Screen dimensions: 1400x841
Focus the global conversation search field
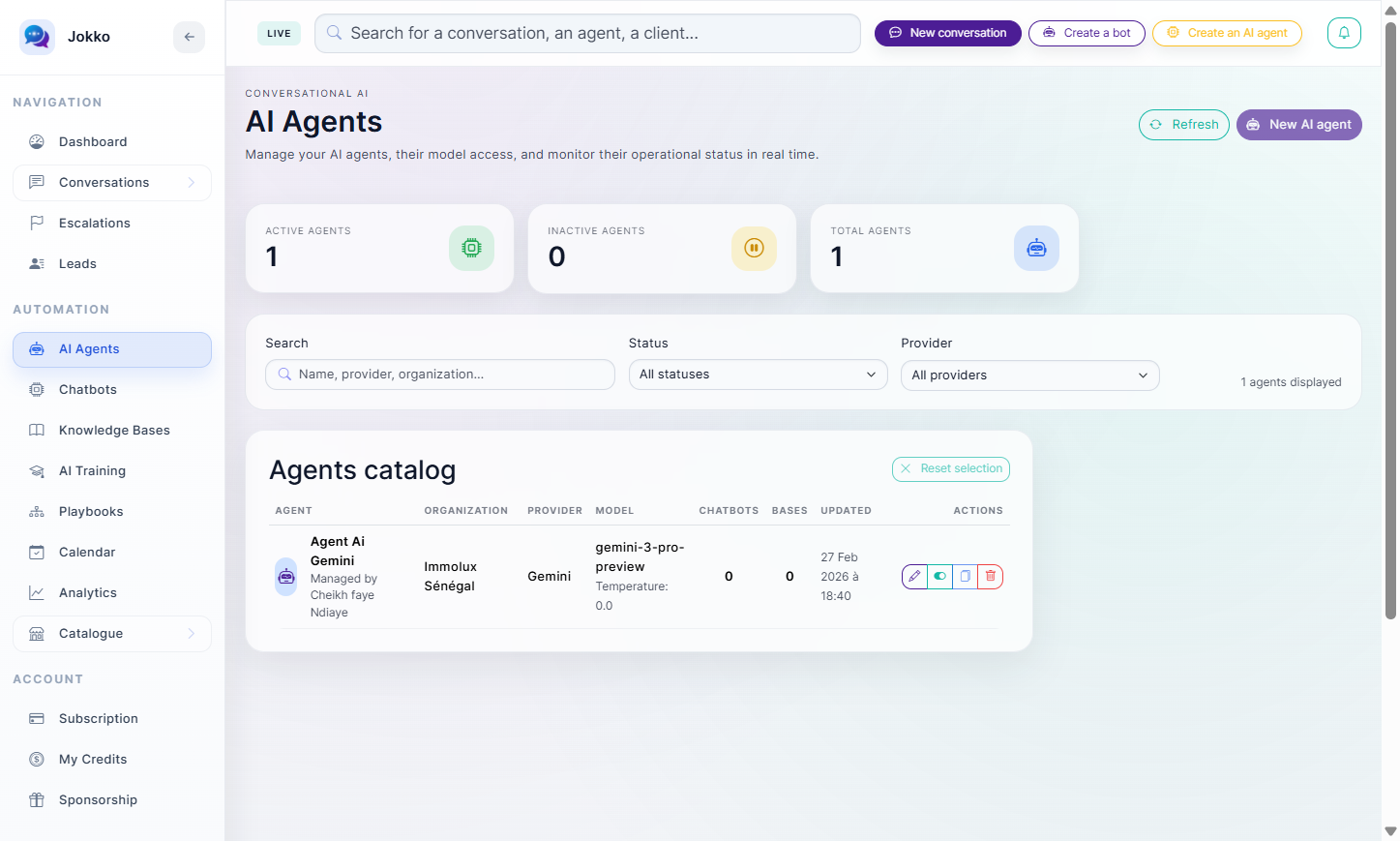587,33
